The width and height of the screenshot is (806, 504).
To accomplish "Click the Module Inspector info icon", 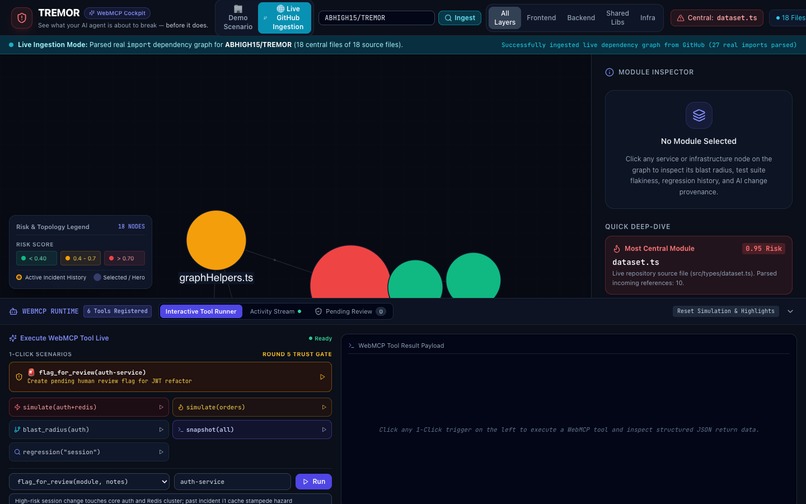I will coord(609,72).
